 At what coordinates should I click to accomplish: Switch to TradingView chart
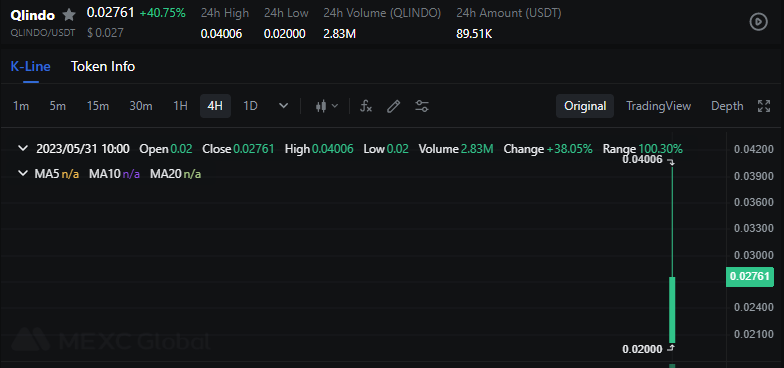658,106
